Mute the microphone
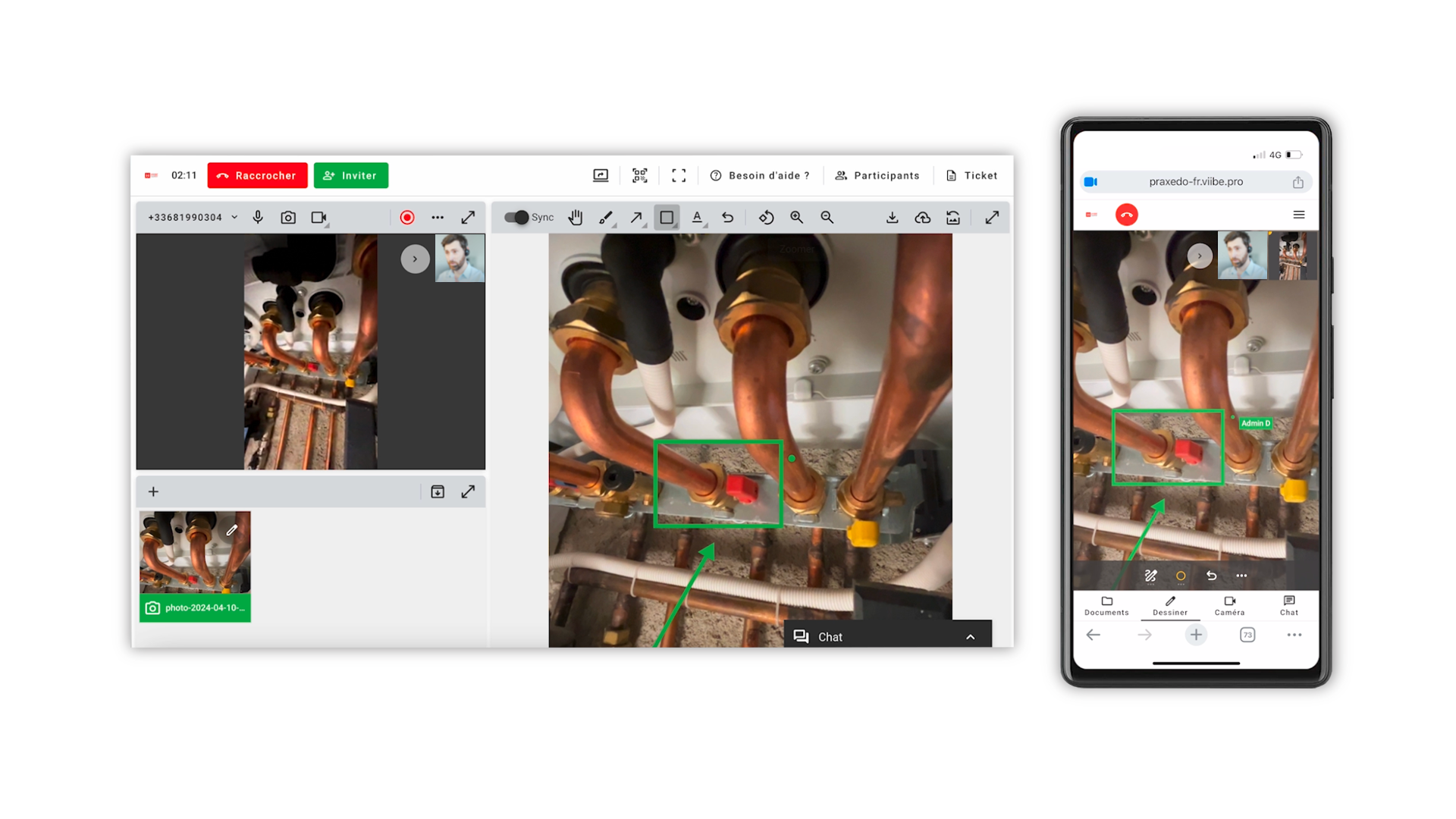This screenshot has width=1456, height=819. point(258,218)
